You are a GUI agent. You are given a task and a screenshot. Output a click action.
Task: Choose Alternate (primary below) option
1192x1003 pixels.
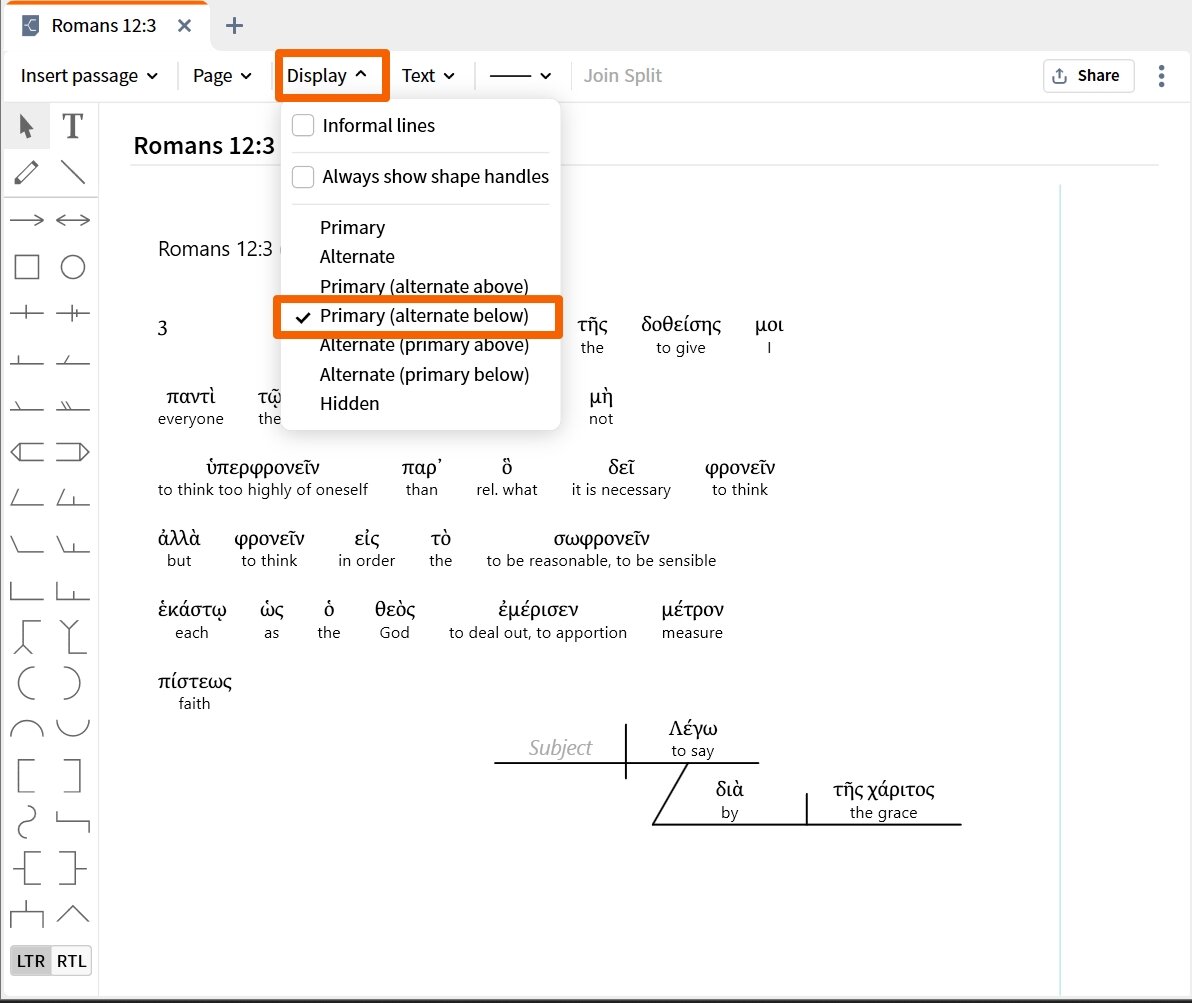(424, 375)
